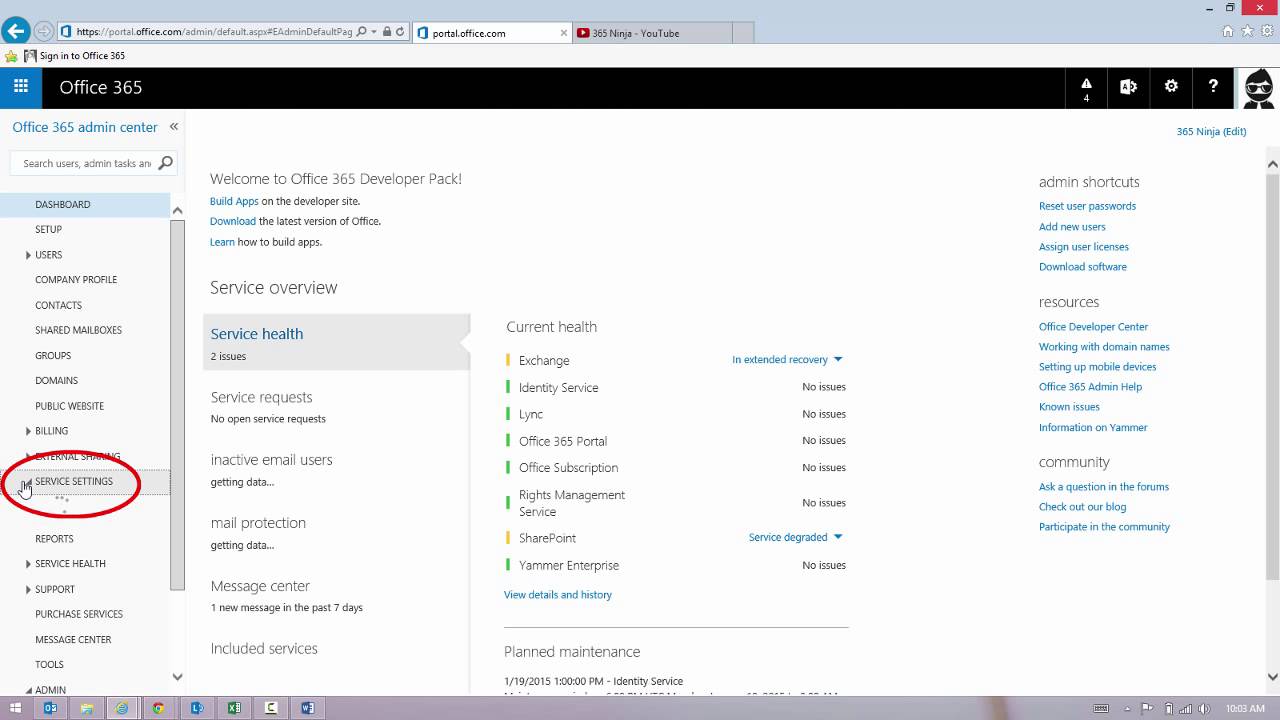Click the favorites bar add star icon
The width and height of the screenshot is (1280, 720).
click(x=11, y=56)
